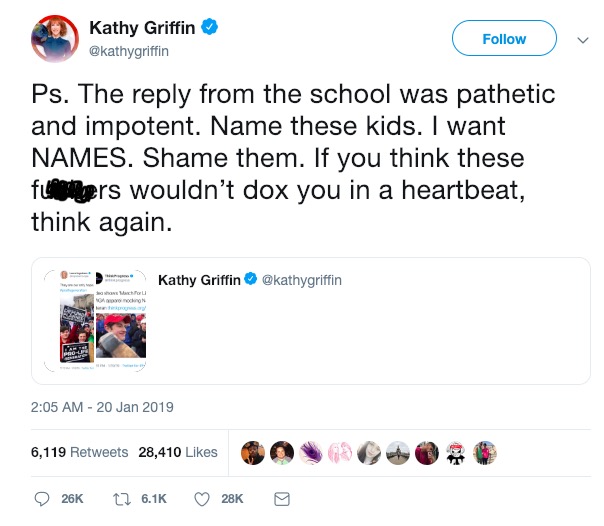Click the reply speech bubble icon
The width and height of the screenshot is (604, 526).
tap(42, 498)
